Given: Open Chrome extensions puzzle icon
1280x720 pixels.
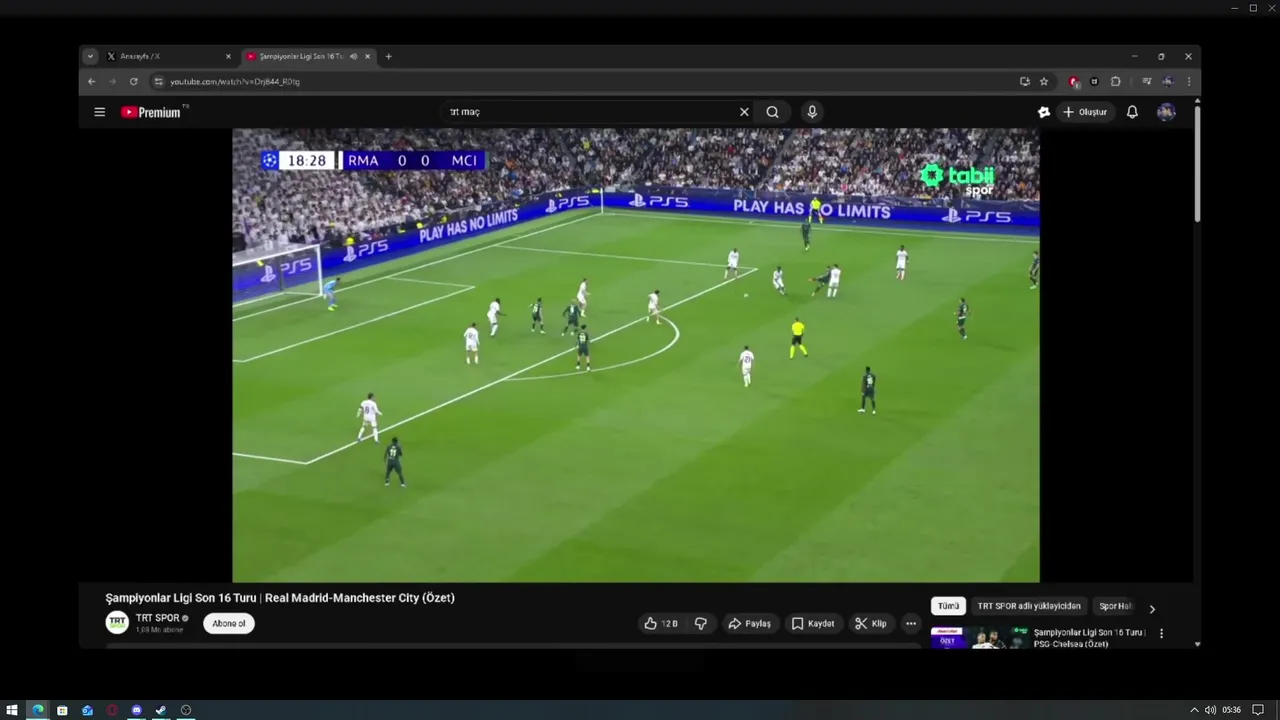Looking at the screenshot, I should click(1116, 81).
